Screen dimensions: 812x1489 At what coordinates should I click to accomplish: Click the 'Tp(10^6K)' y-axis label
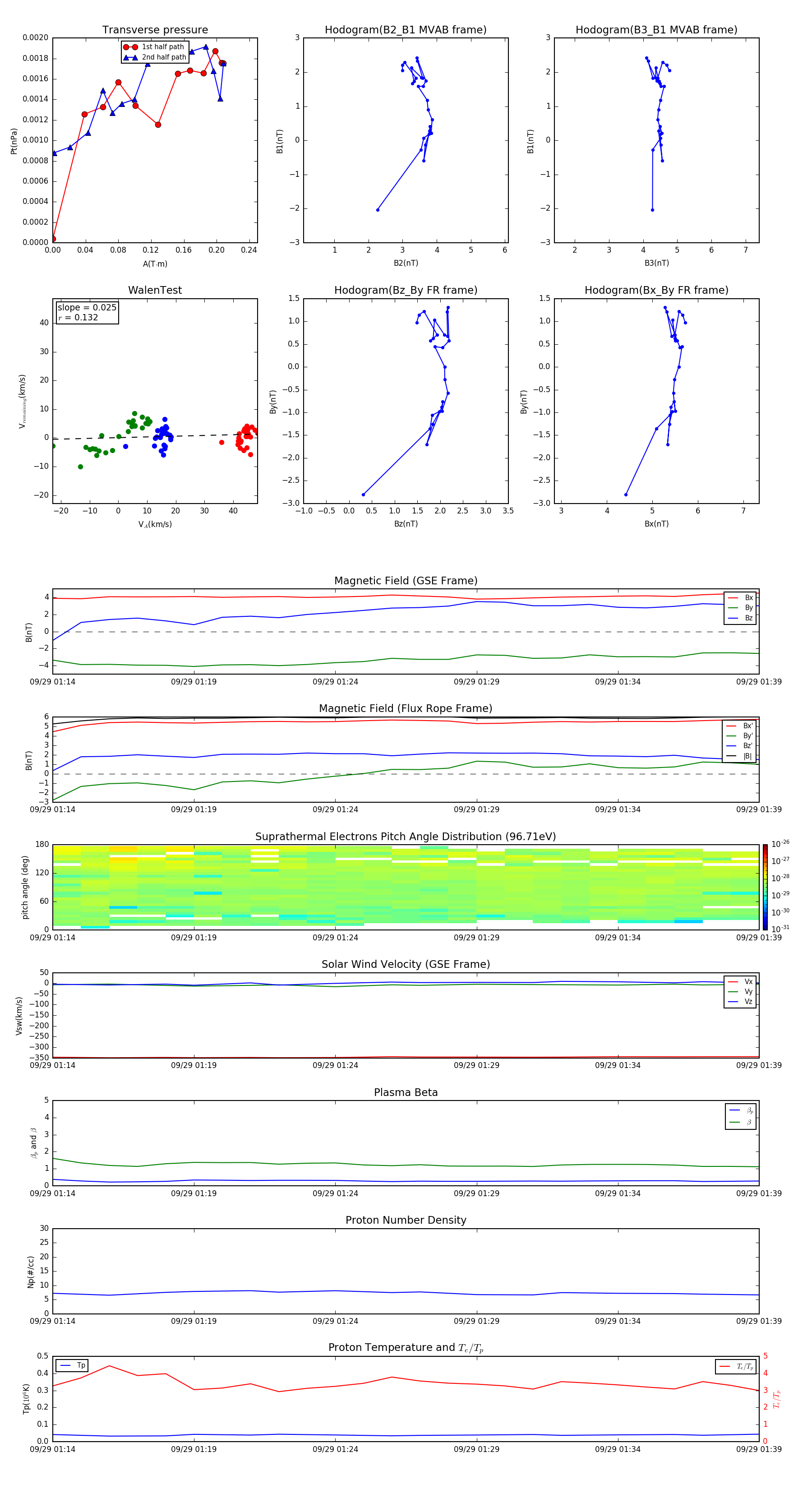pos(26,1399)
